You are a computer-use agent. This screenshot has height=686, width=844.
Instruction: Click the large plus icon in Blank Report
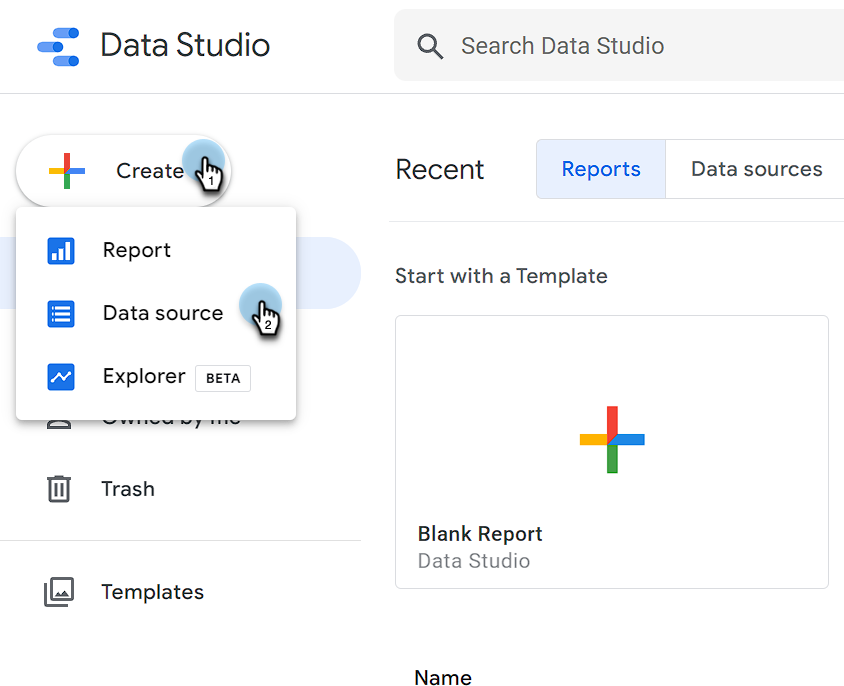[612, 439]
